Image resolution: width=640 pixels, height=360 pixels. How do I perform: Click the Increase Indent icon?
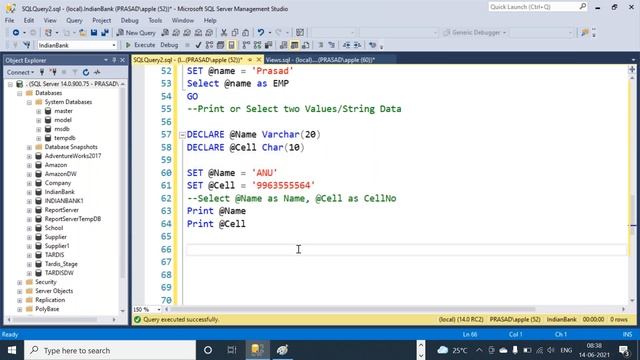click(357, 45)
